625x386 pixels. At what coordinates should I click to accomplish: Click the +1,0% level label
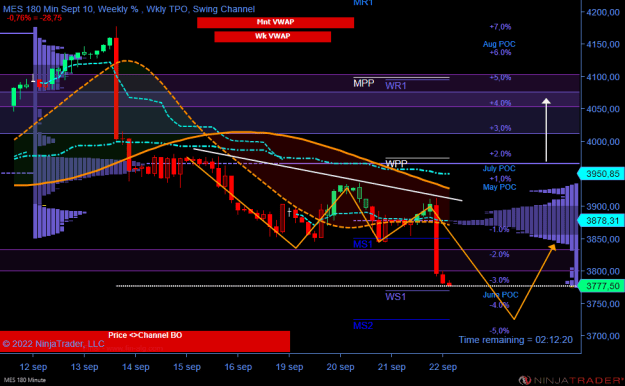(500, 179)
